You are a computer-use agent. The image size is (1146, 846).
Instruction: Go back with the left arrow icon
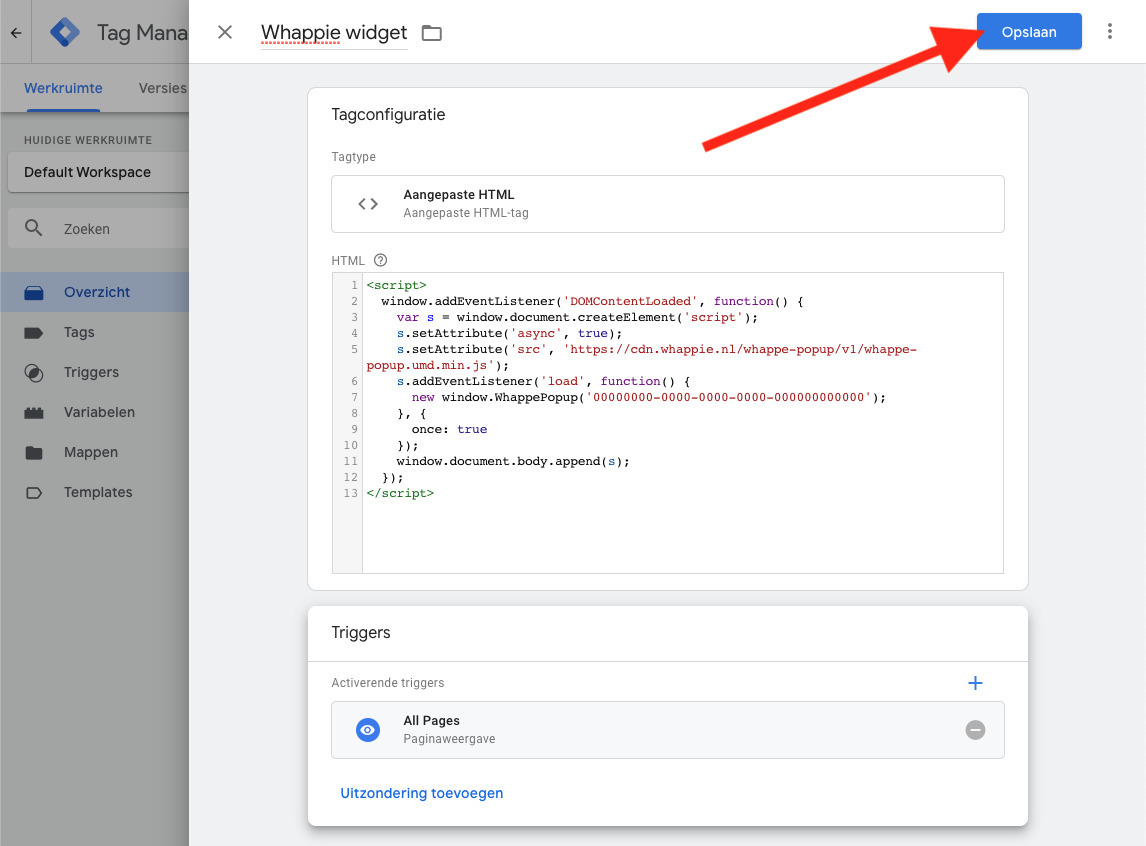pos(15,32)
